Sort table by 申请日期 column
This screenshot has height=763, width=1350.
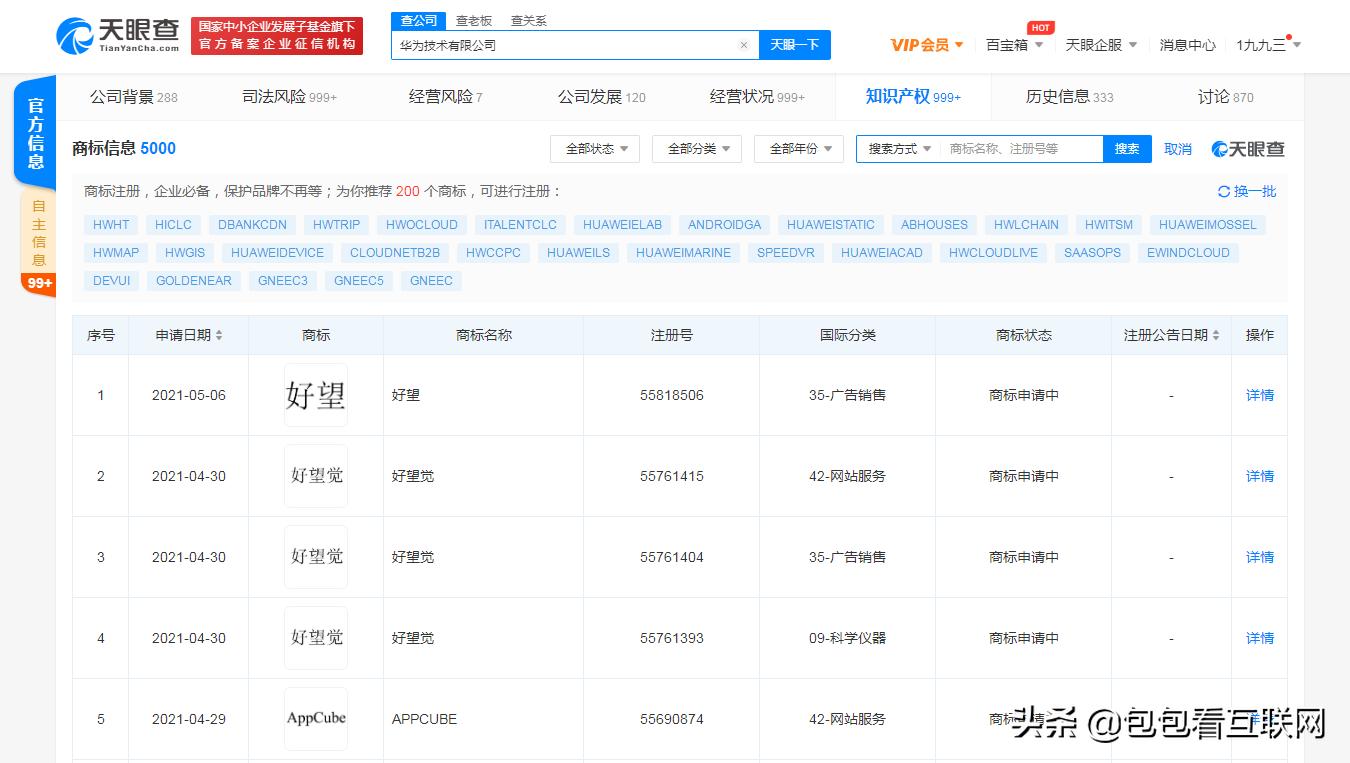188,335
